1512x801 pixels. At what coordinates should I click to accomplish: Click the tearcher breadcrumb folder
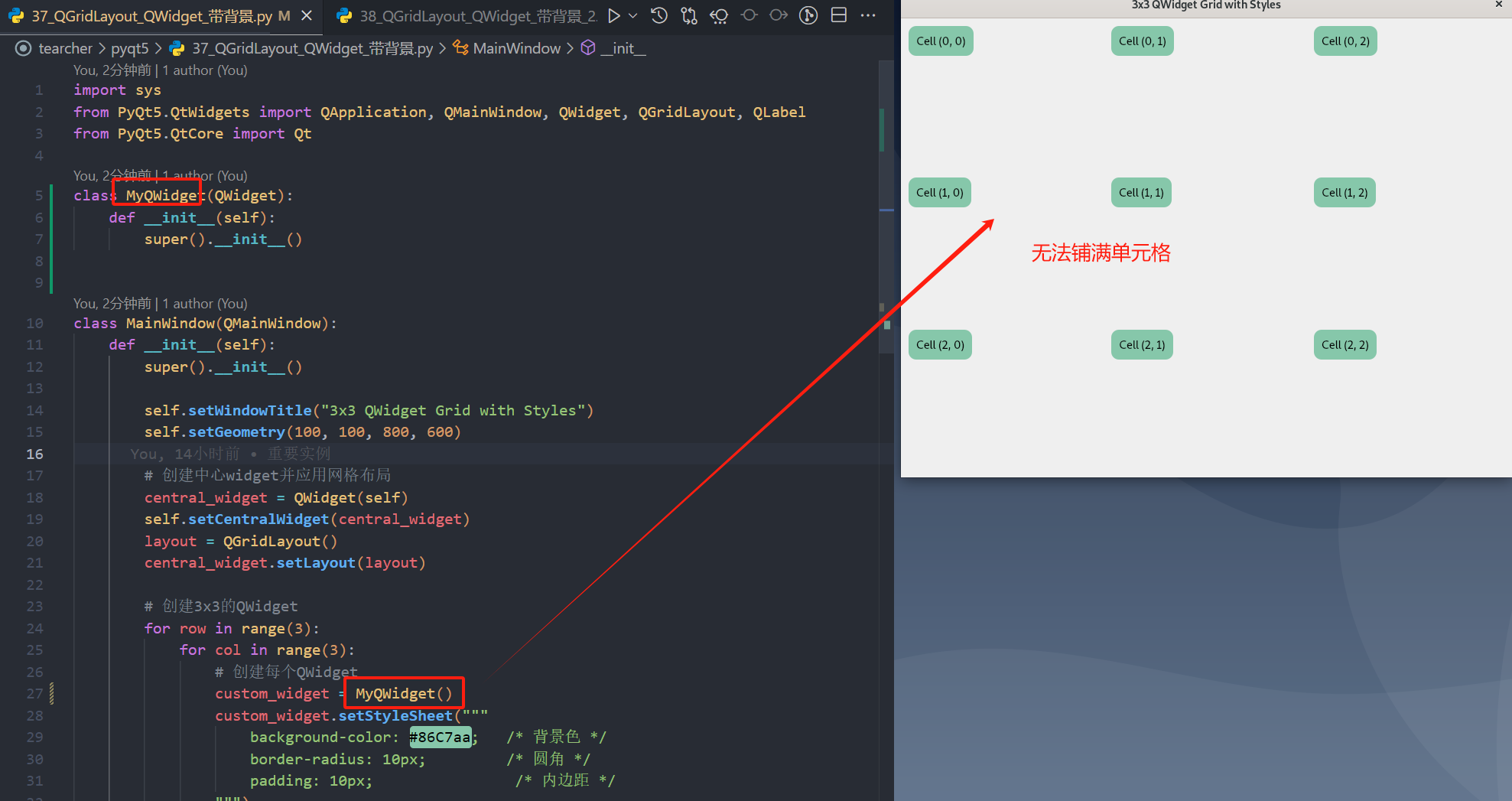click(65, 48)
